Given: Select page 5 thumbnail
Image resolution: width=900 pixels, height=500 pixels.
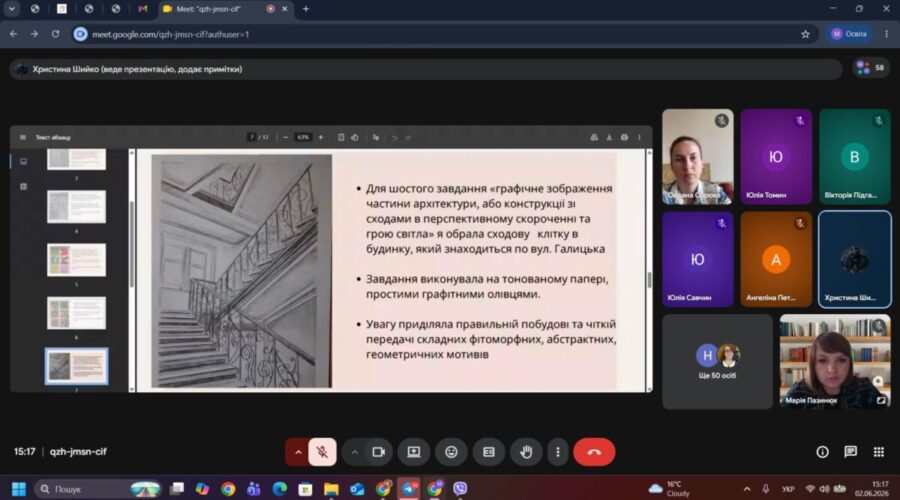Looking at the screenshot, I should [x=76, y=260].
